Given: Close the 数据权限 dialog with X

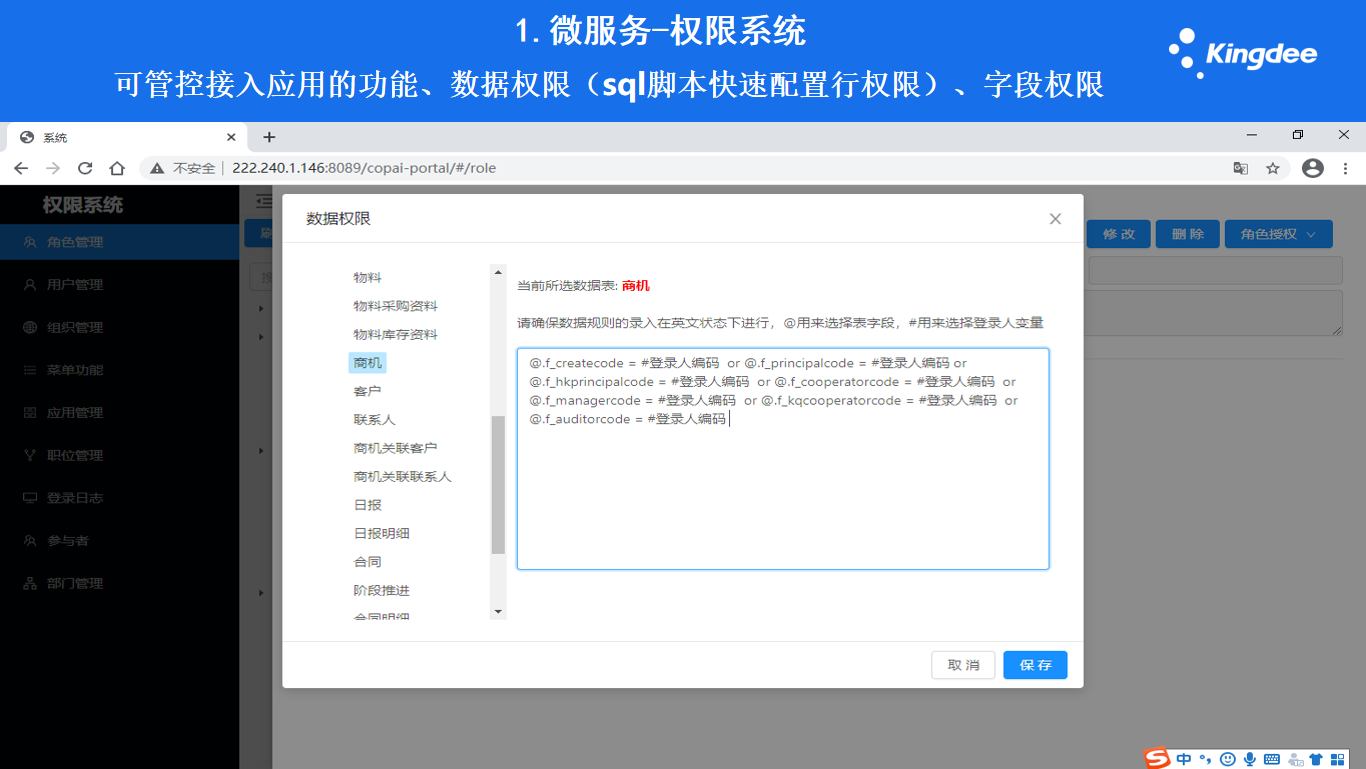Looking at the screenshot, I should pyautogui.click(x=1055, y=219).
